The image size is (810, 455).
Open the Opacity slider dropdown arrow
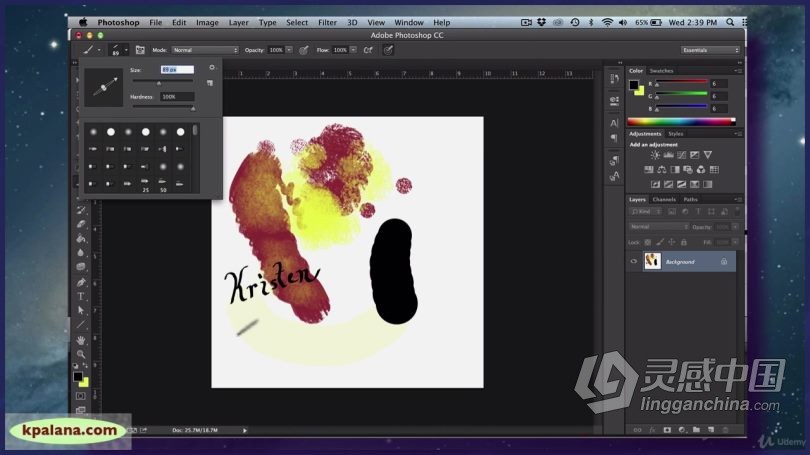tap(289, 50)
